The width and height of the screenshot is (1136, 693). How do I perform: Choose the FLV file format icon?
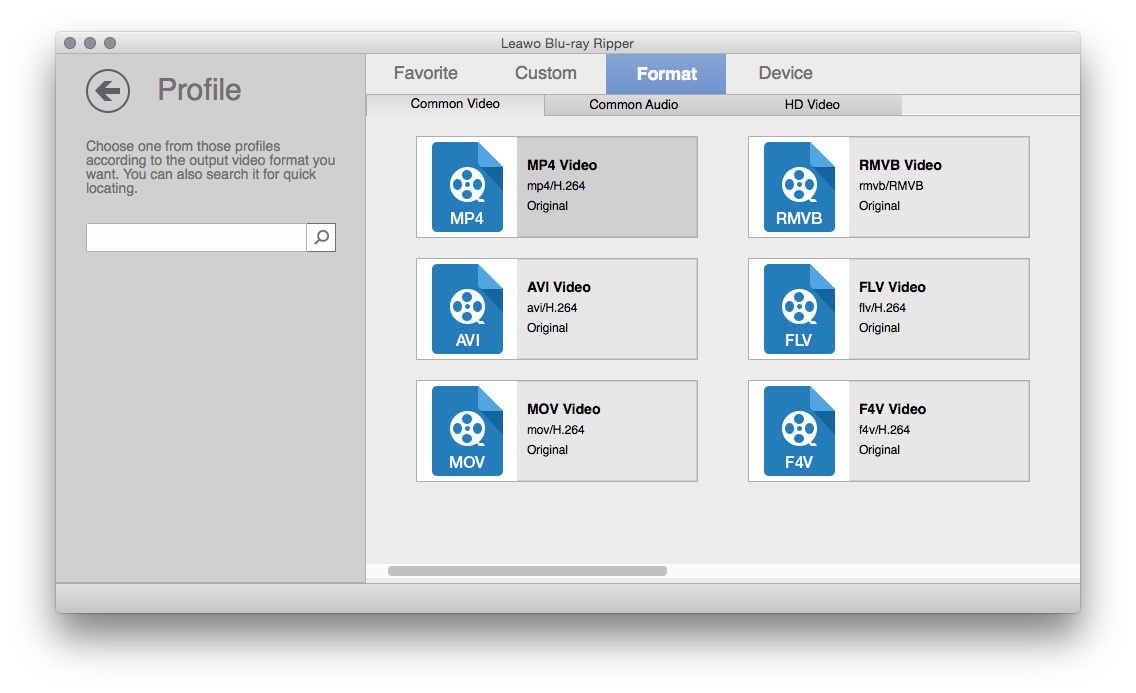[799, 309]
